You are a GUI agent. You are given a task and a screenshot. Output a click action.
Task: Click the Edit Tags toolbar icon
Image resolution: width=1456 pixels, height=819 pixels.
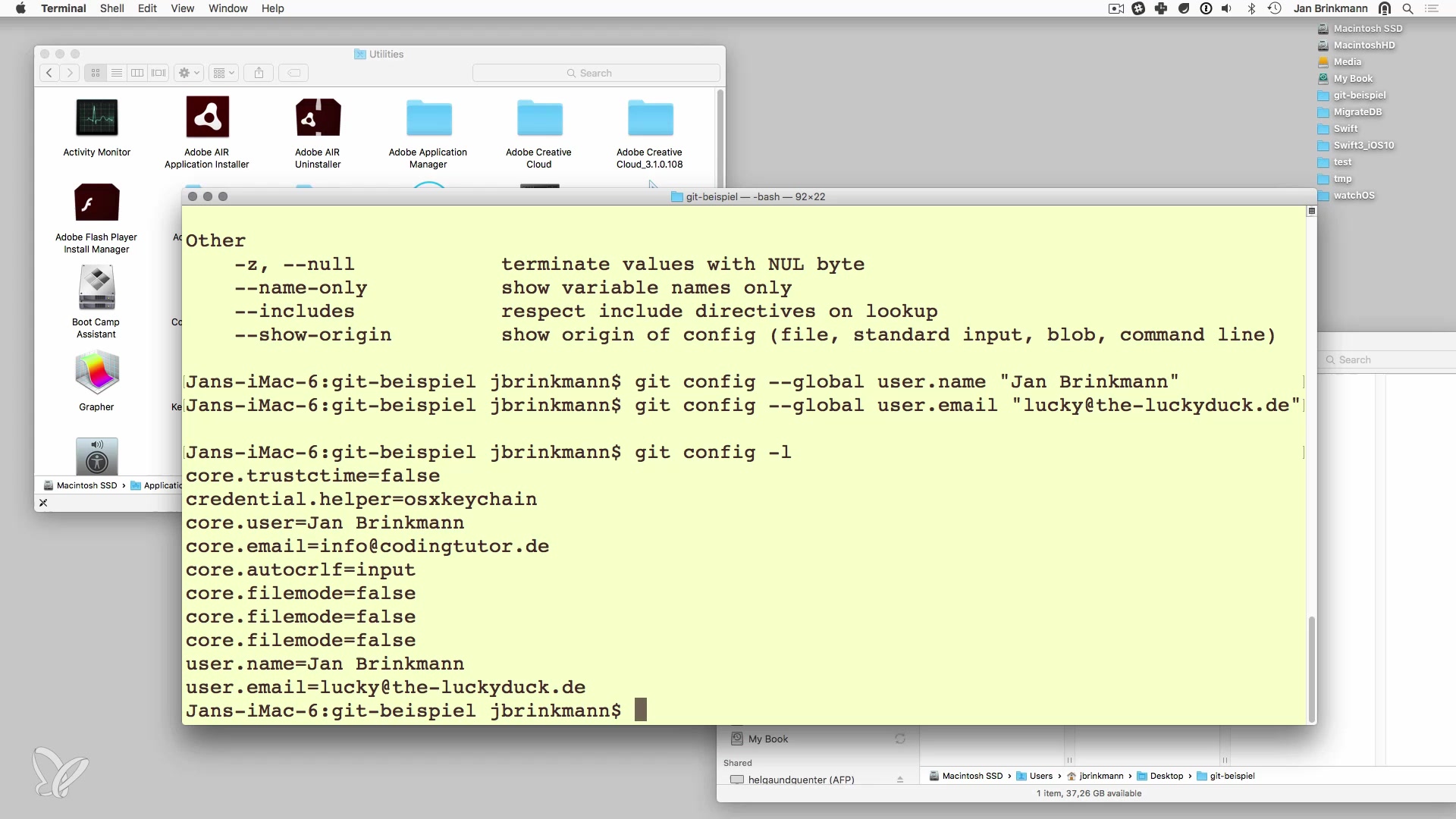click(x=293, y=73)
